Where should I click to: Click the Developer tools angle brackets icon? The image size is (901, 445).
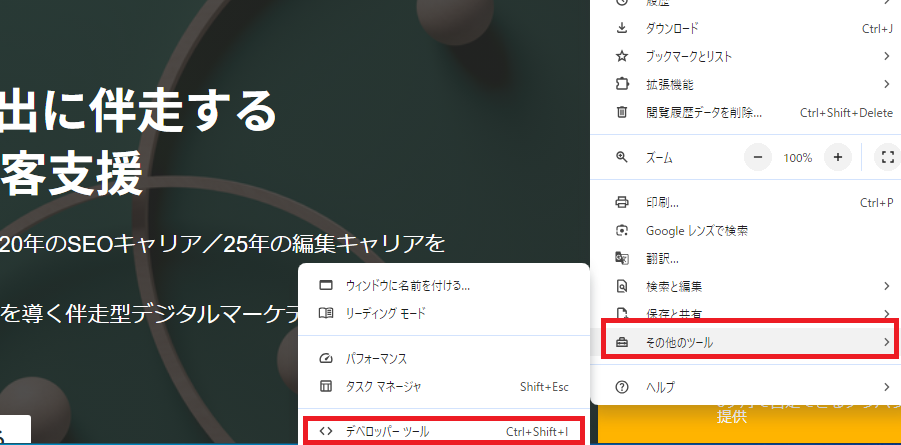[x=326, y=431]
